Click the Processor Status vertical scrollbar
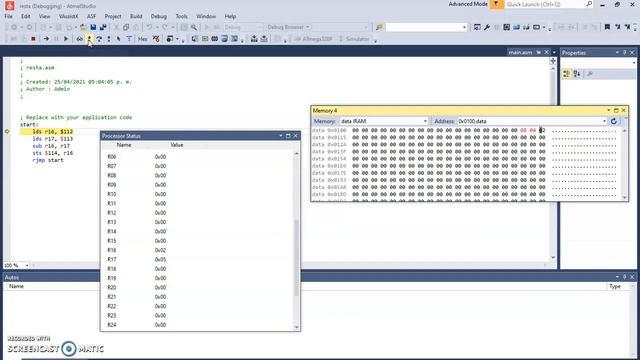640x360 pixels. click(296, 240)
